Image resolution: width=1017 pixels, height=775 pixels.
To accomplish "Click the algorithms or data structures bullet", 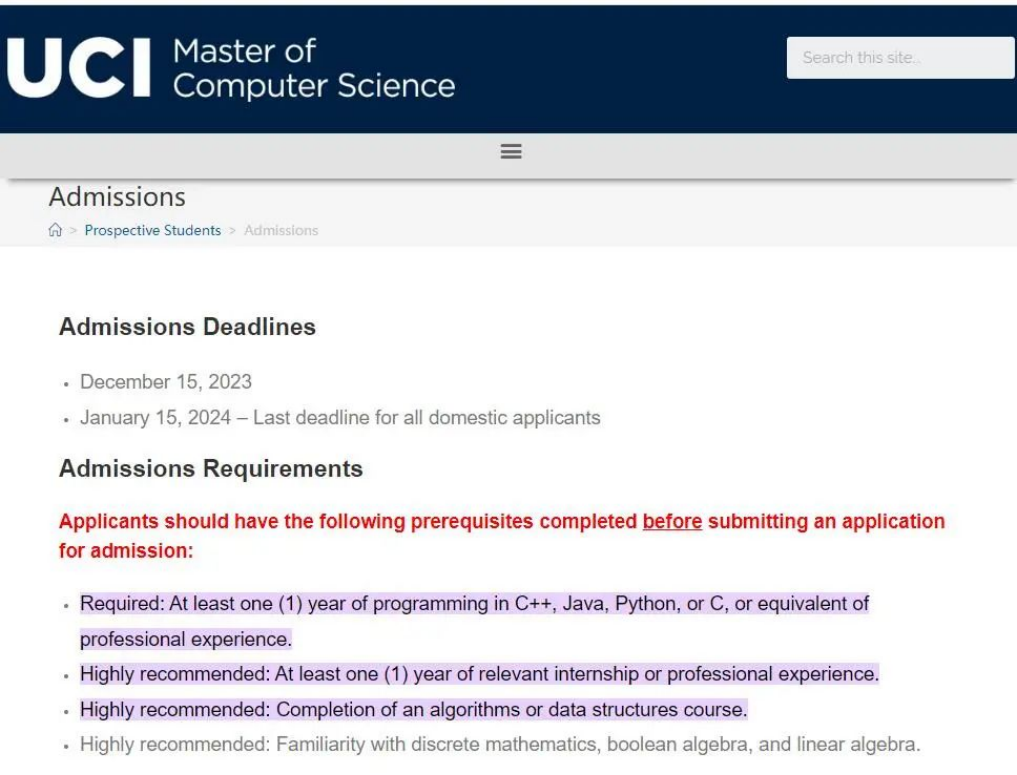I will [x=413, y=710].
